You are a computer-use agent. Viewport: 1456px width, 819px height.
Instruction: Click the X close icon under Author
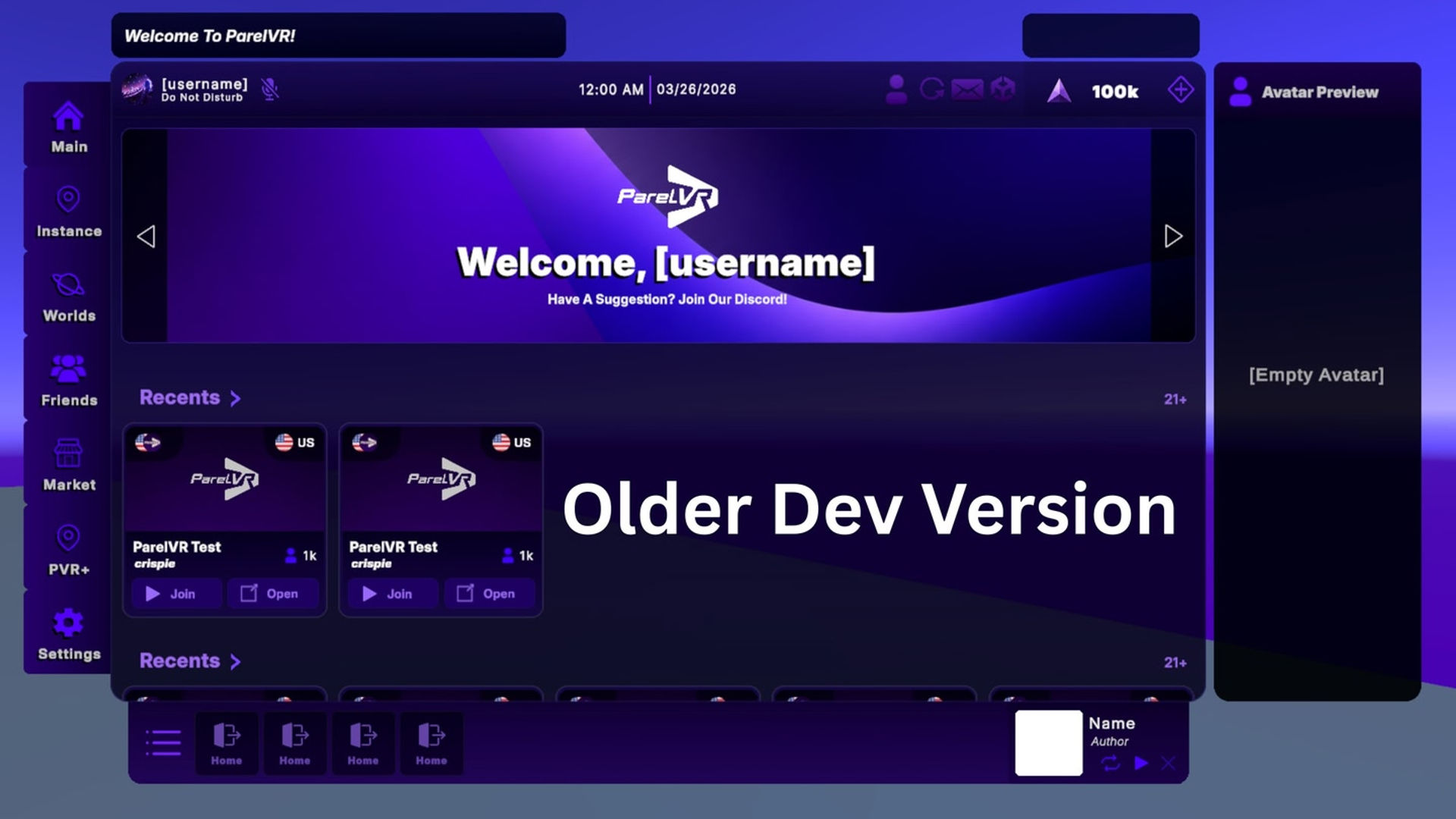pyautogui.click(x=1168, y=764)
